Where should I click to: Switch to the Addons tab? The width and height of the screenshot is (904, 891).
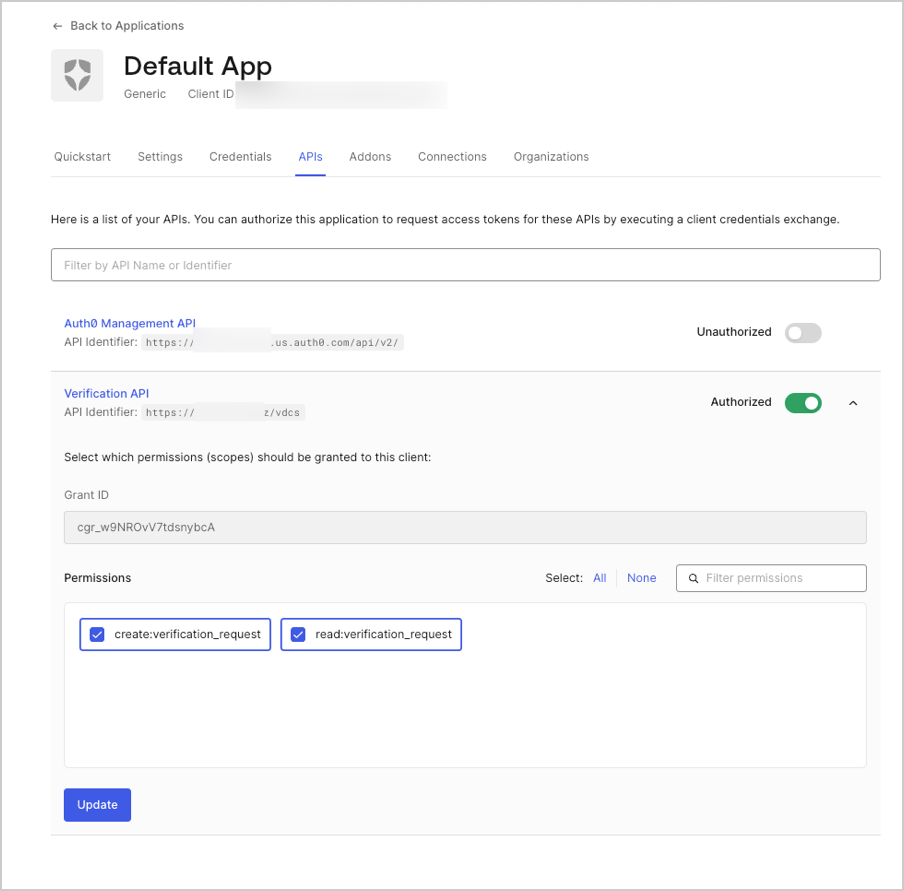(369, 157)
